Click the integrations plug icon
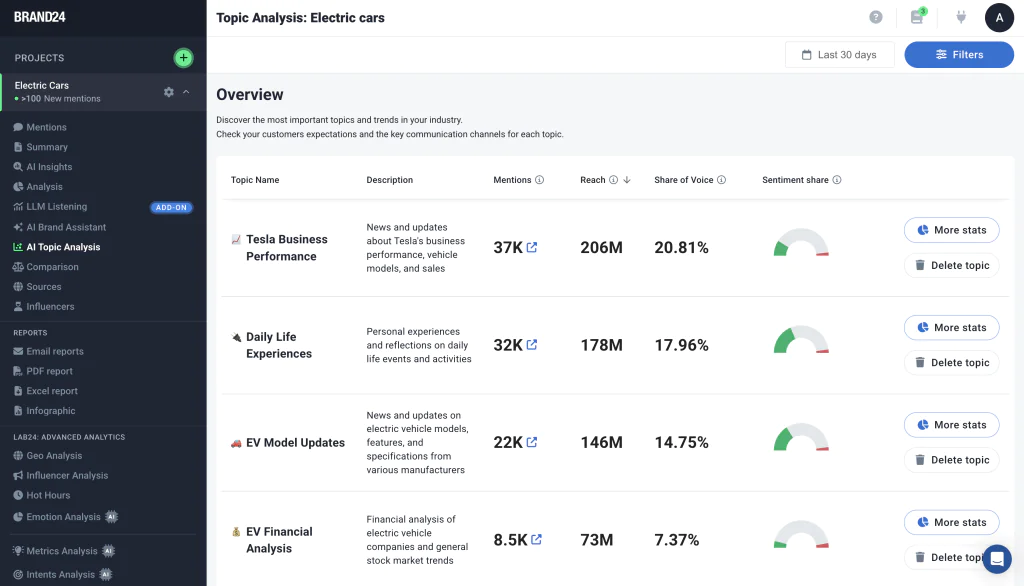Image resolution: width=1024 pixels, height=586 pixels. (x=961, y=17)
